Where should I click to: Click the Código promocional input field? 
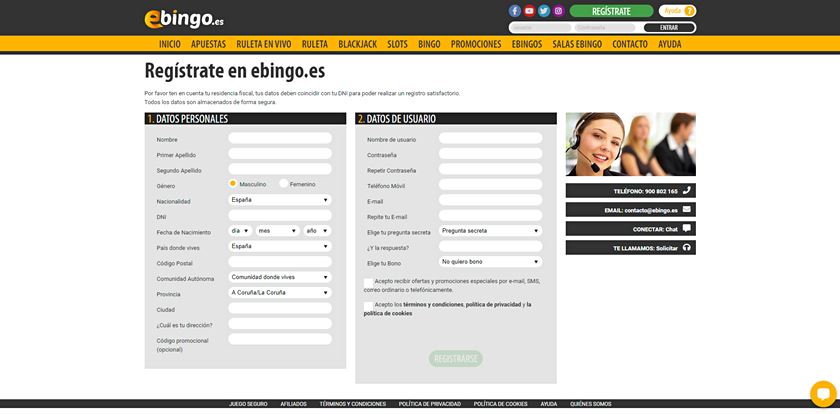pos(280,339)
